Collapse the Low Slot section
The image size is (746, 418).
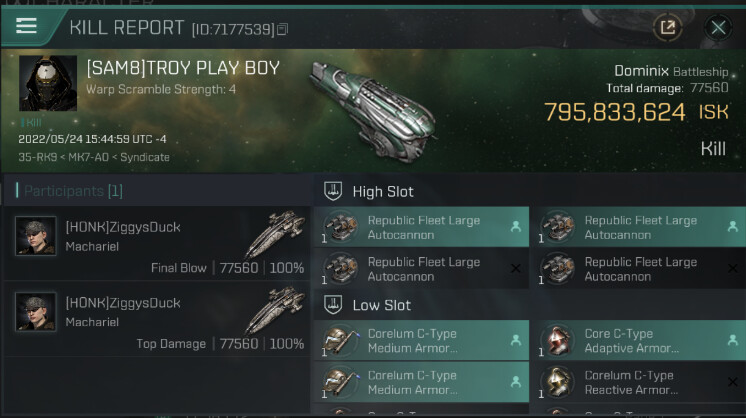[335, 305]
